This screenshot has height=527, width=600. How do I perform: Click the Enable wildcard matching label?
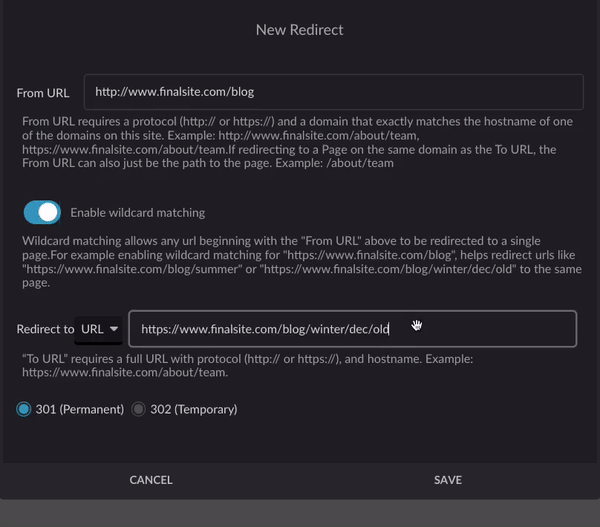138,212
